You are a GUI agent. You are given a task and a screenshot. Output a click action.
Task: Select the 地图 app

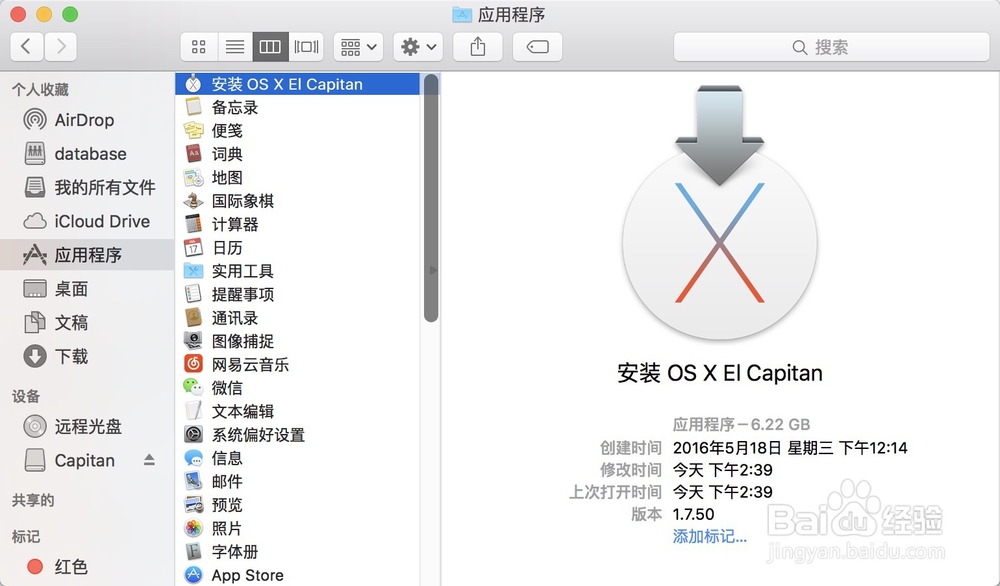point(297,177)
